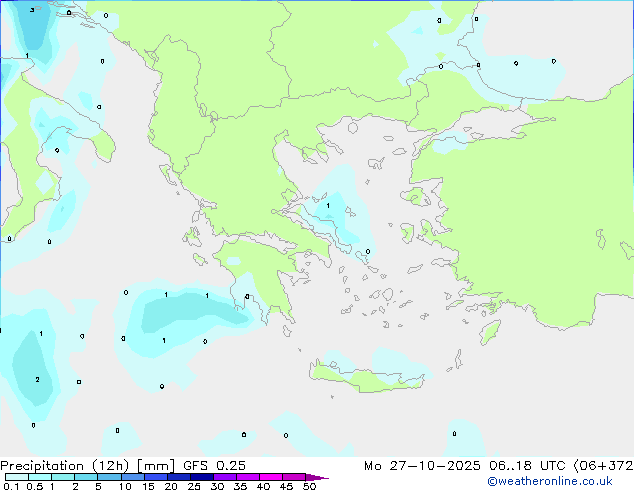Click the '50' legend scale label

pyautogui.click(x=309, y=486)
